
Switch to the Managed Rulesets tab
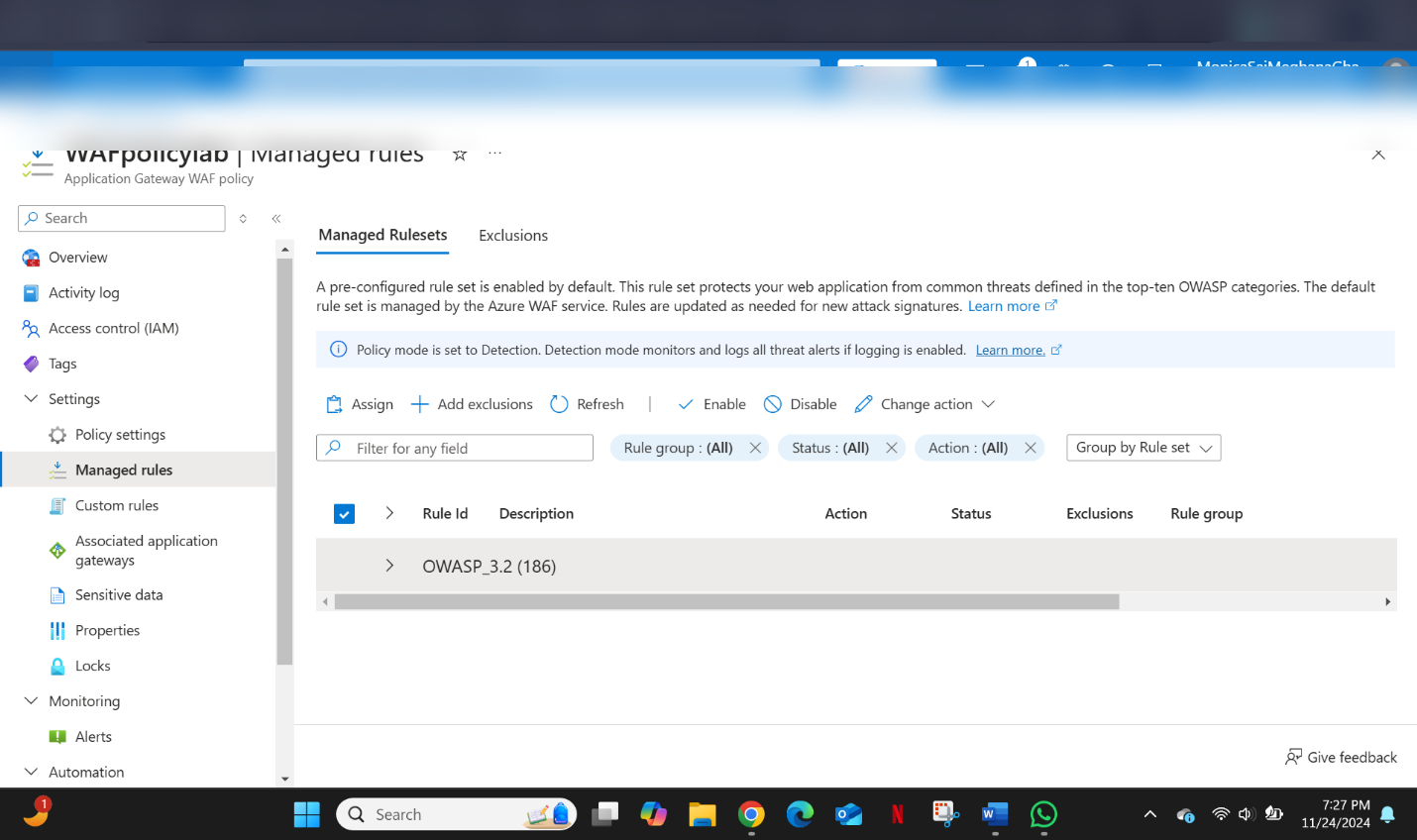[382, 235]
